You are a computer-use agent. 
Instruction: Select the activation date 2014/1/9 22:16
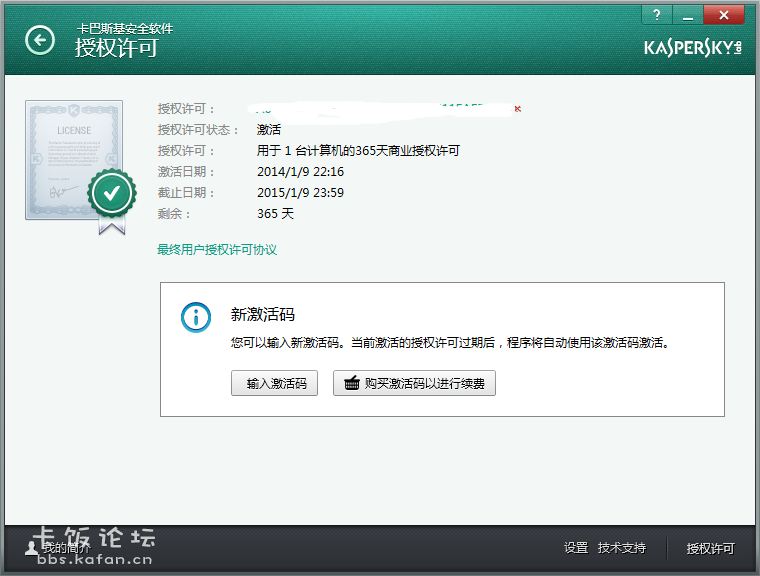click(x=301, y=172)
